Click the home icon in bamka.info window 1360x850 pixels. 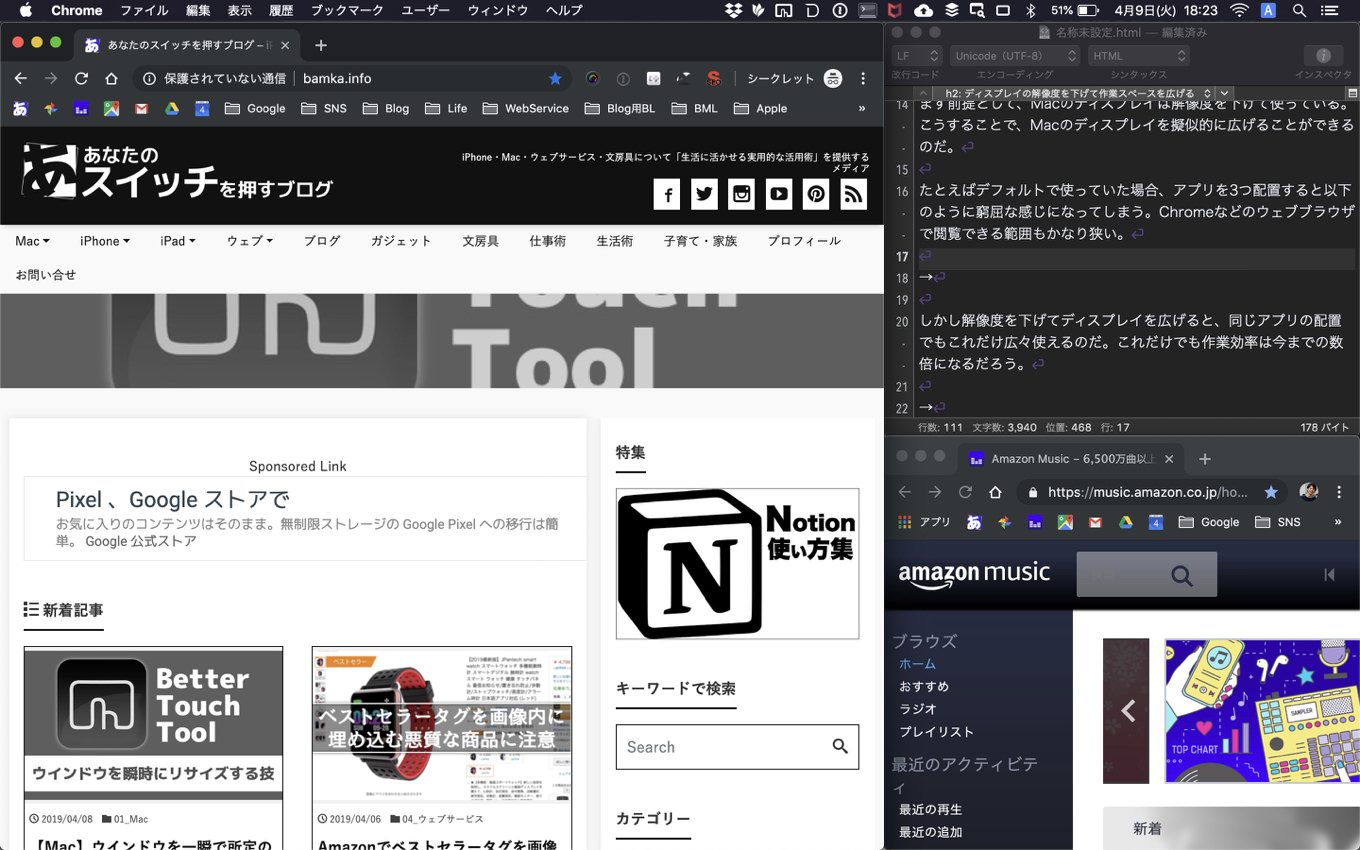pyautogui.click(x=111, y=78)
